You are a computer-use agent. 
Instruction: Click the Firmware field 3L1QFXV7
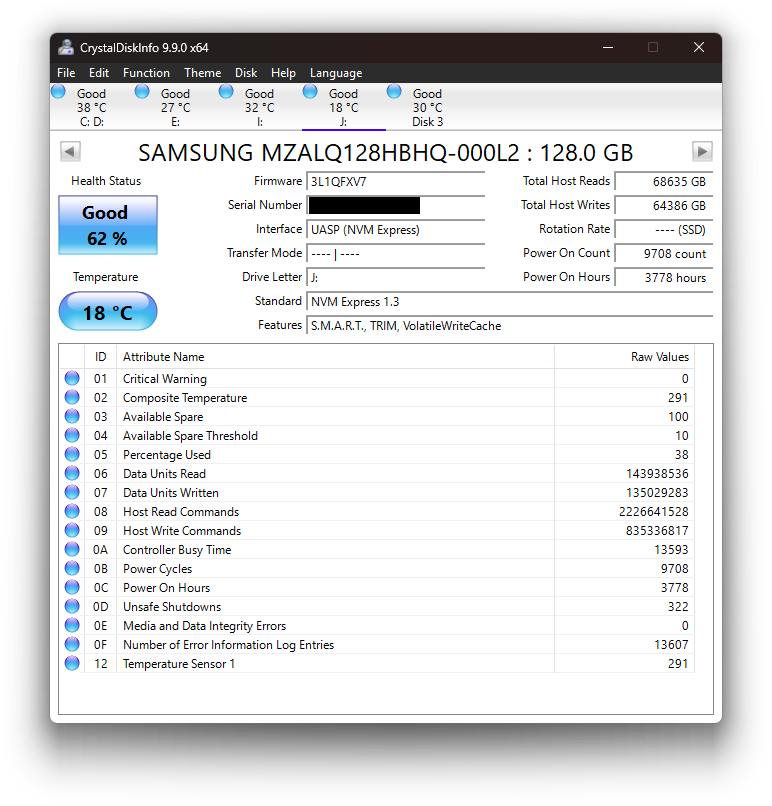[395, 181]
